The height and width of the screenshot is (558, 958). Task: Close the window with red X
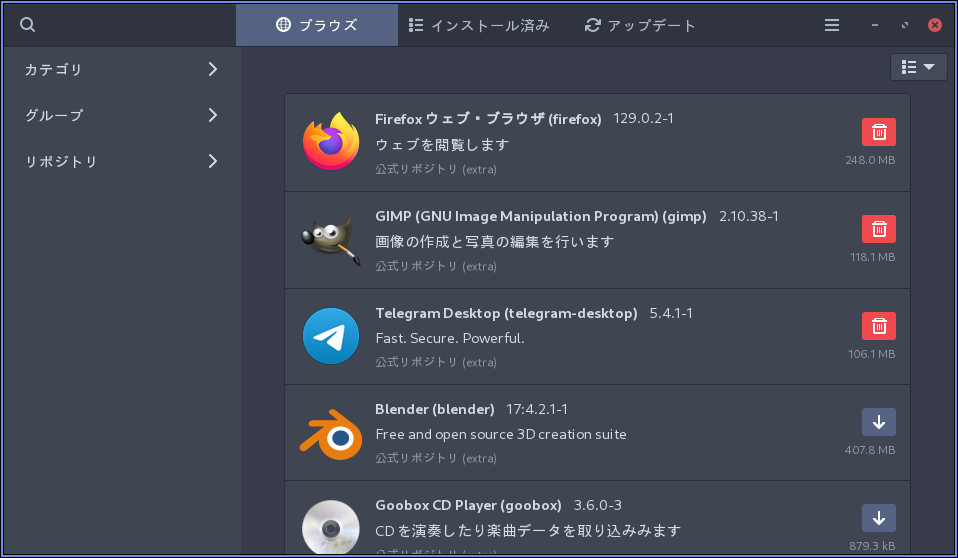pos(935,25)
